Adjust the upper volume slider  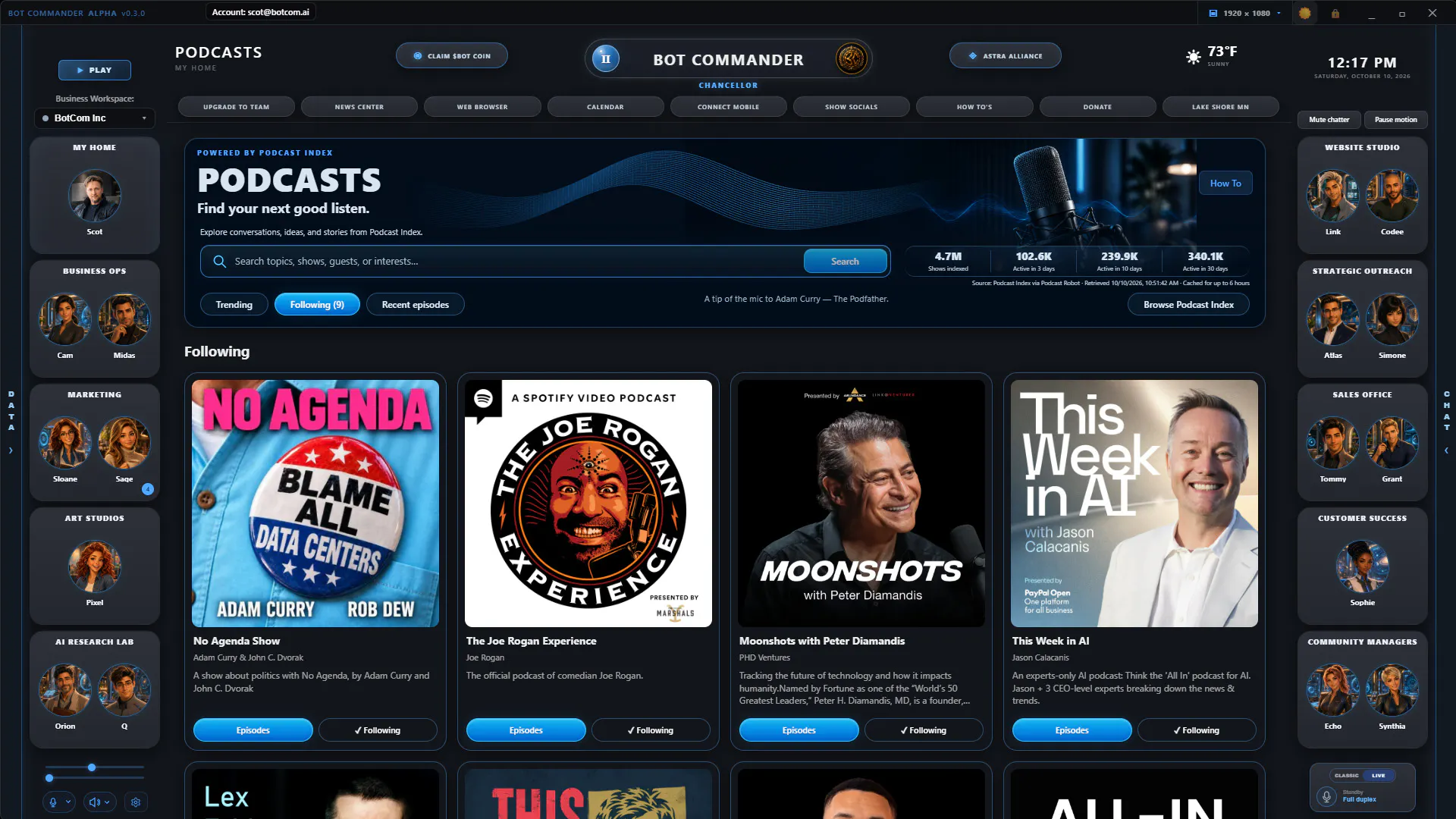click(x=95, y=767)
